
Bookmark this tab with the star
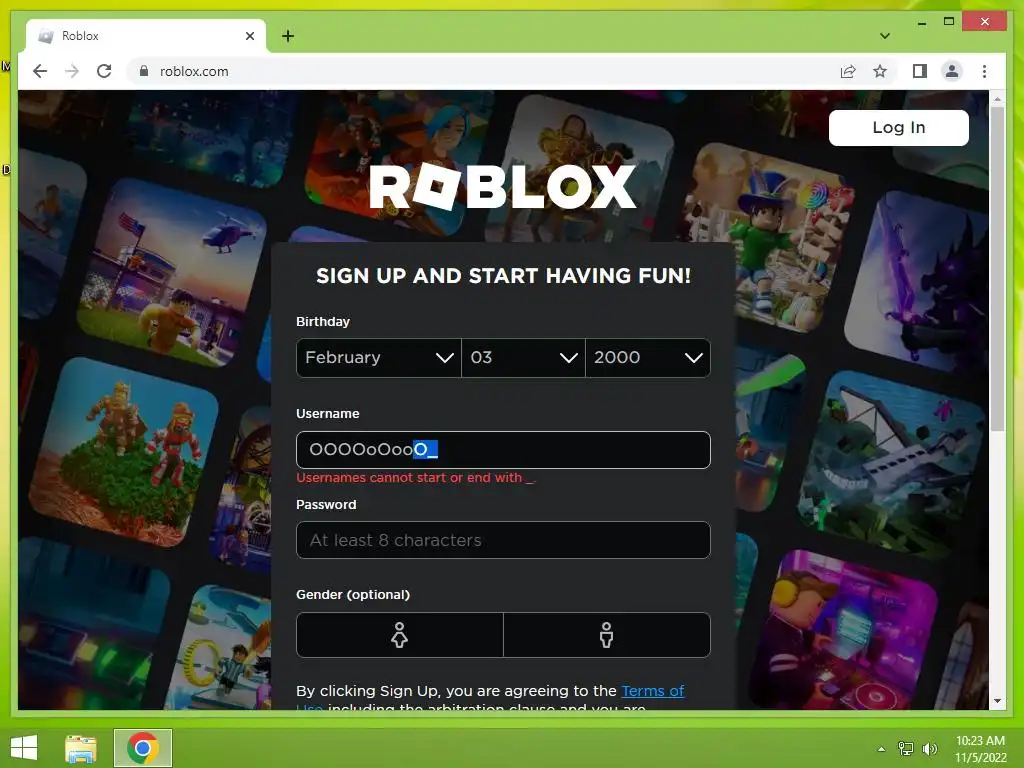880,71
